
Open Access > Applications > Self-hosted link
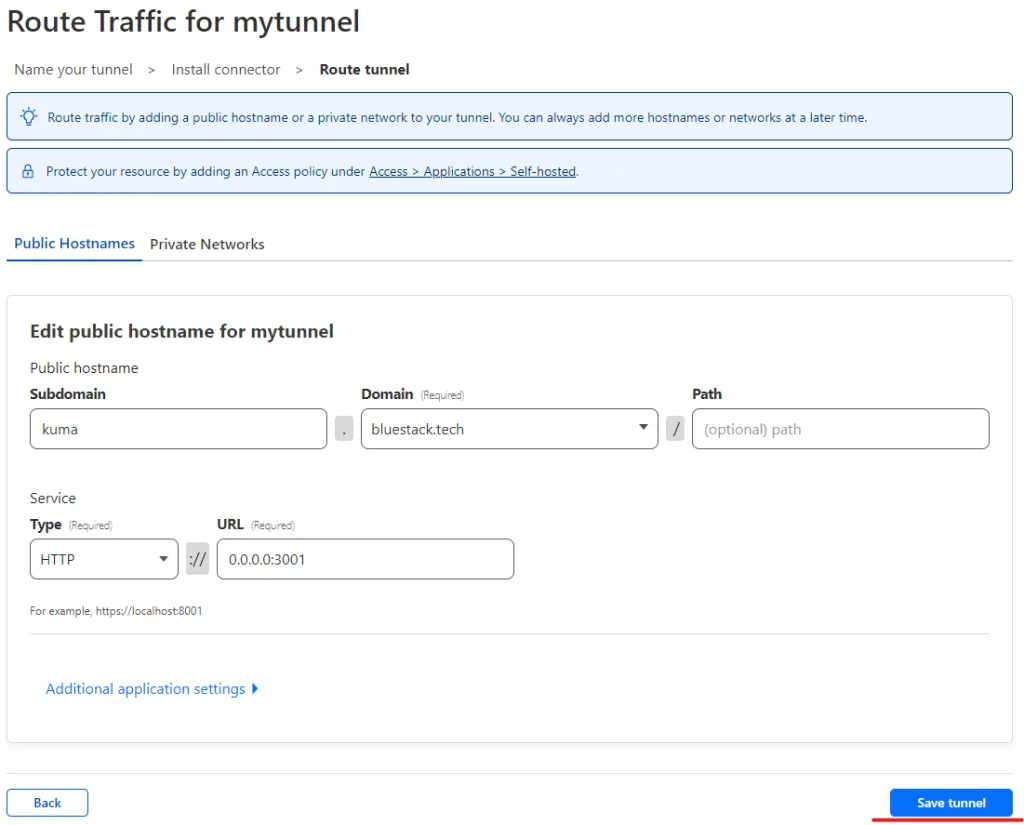click(473, 171)
